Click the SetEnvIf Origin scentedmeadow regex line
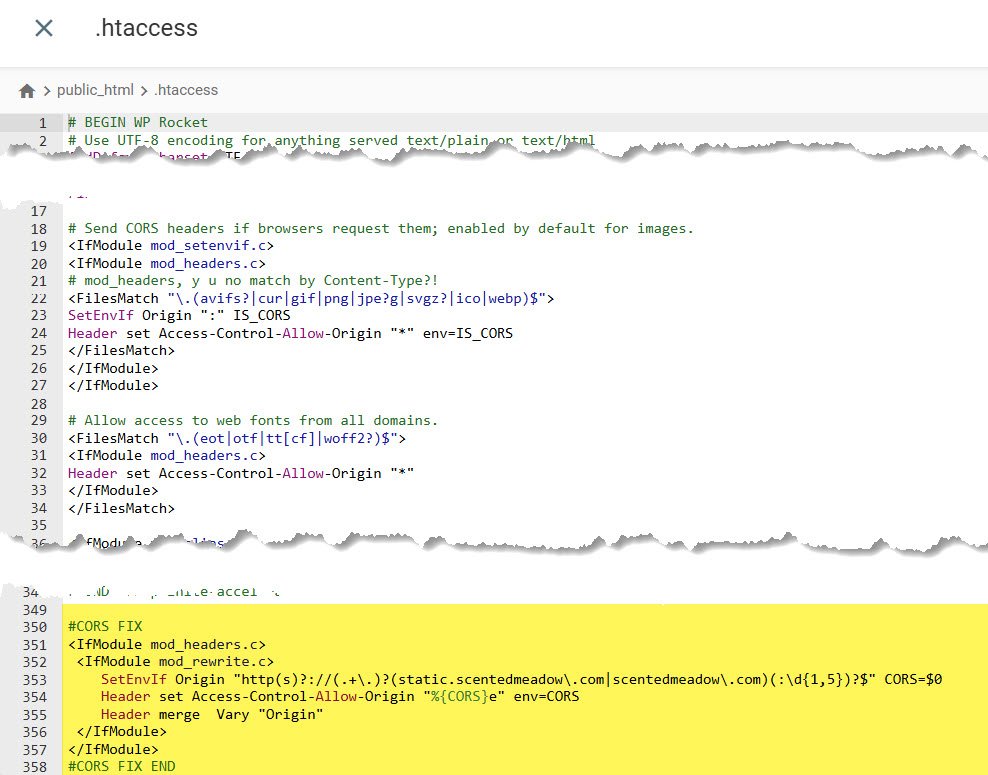The width and height of the screenshot is (988, 775). [522, 679]
